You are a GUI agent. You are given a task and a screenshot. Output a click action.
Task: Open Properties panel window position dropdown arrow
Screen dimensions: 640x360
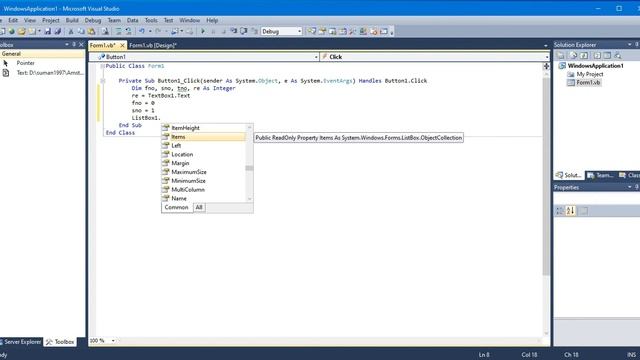[630, 187]
